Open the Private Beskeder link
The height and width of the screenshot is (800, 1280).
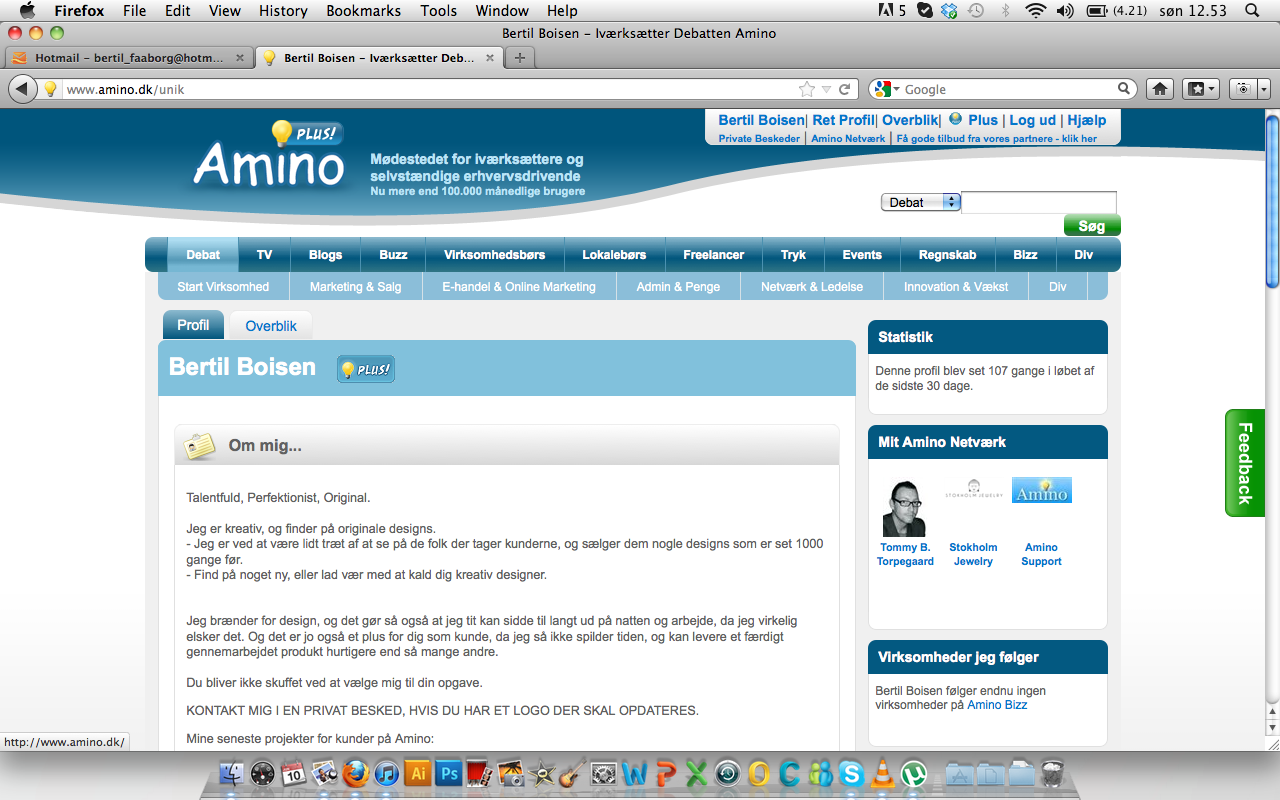(x=759, y=139)
